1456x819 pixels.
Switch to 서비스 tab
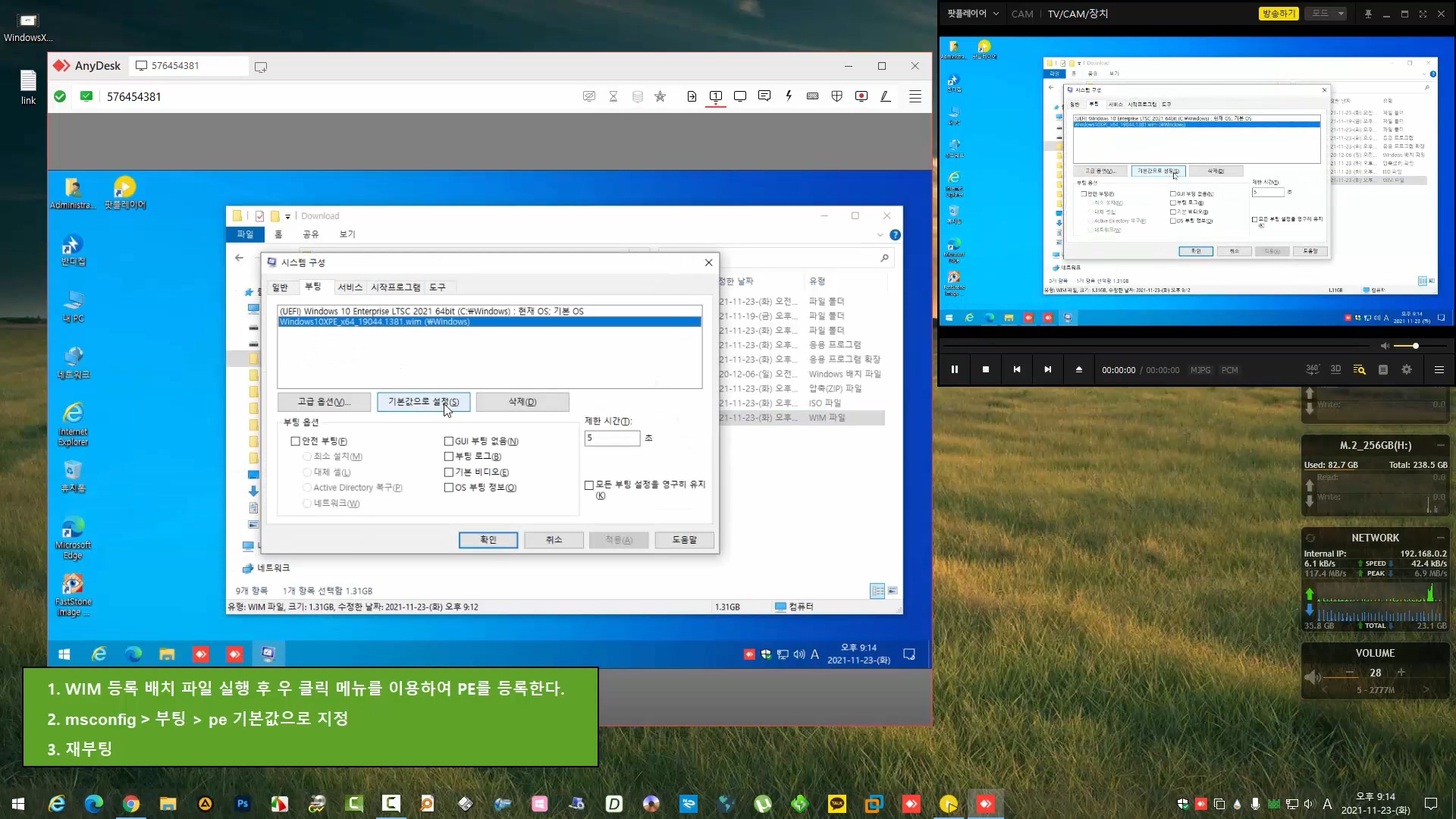(350, 287)
